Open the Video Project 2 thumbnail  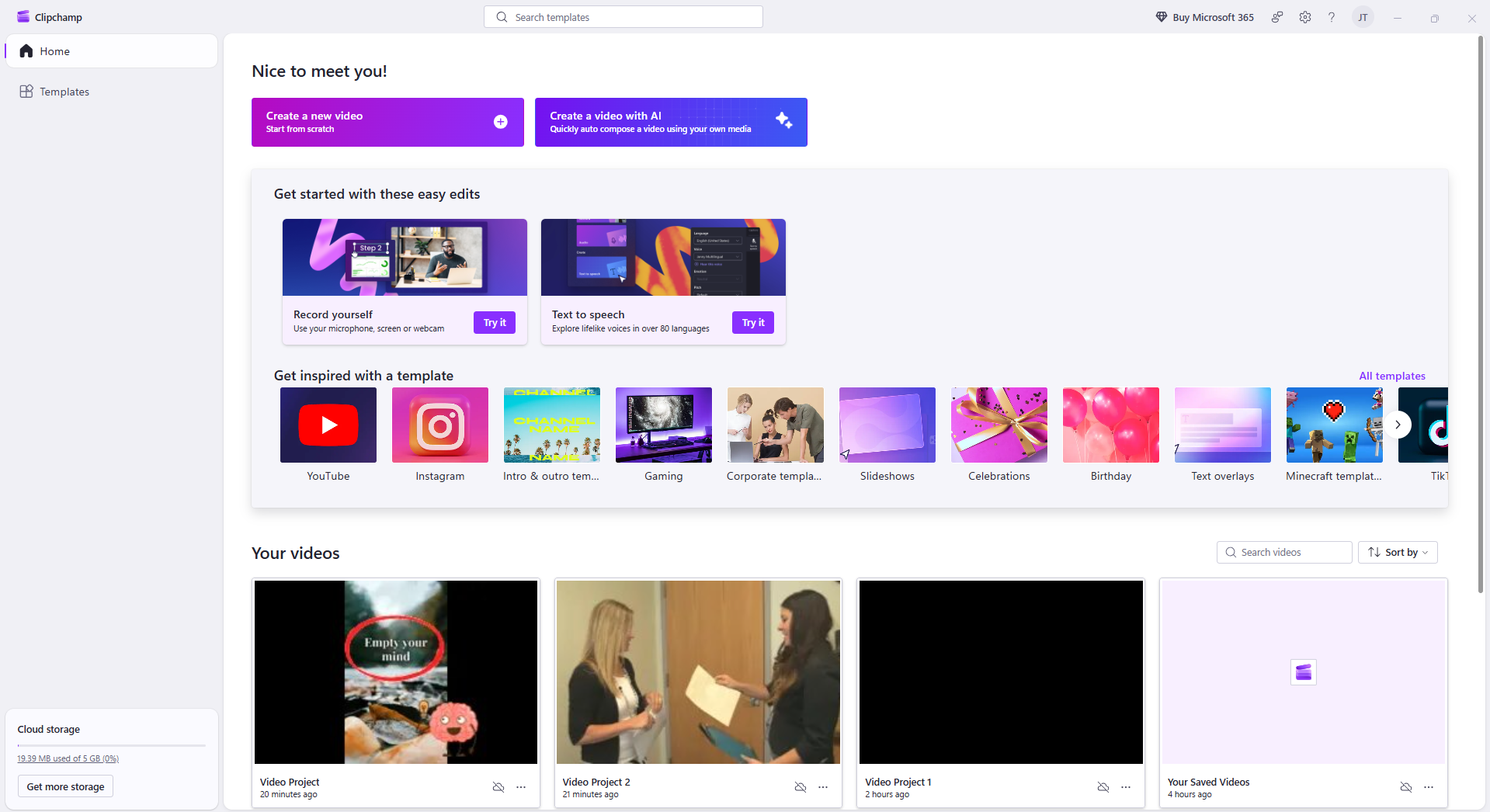[x=698, y=672]
